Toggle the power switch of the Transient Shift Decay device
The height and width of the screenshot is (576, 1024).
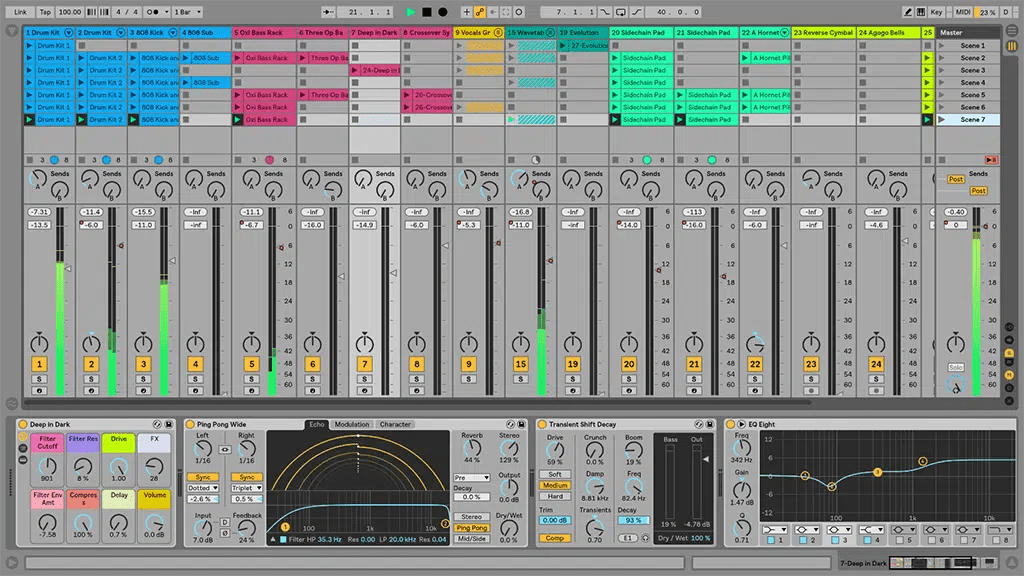[543, 424]
